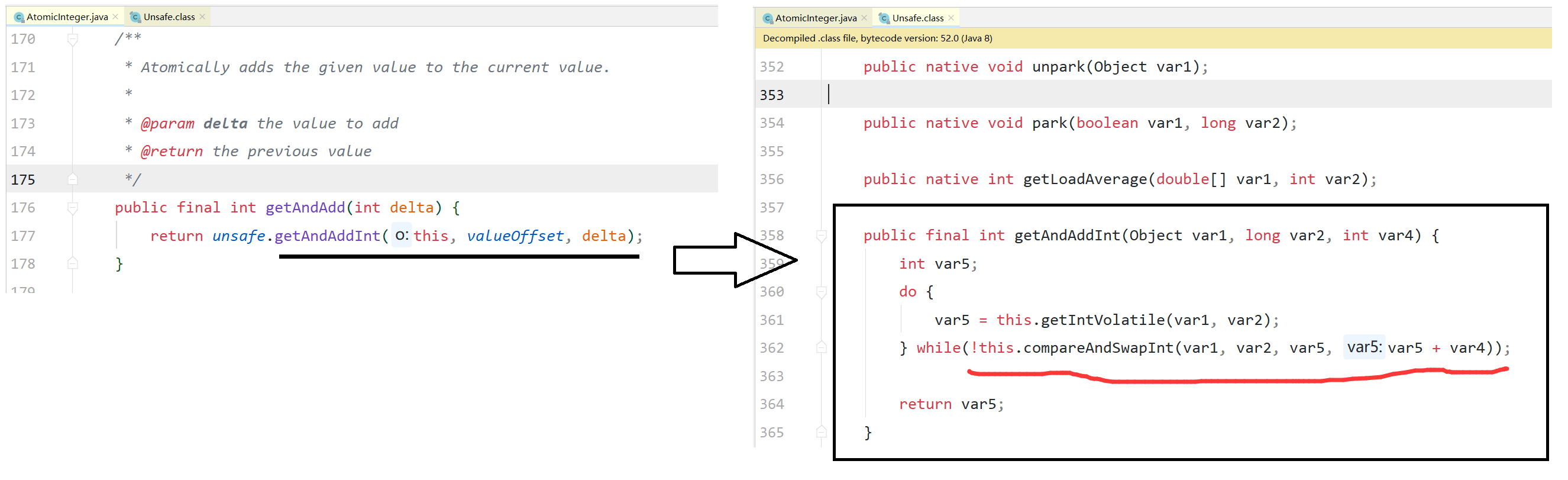
Task: Fold the getAndAddInt method at line 358
Action: 821,236
